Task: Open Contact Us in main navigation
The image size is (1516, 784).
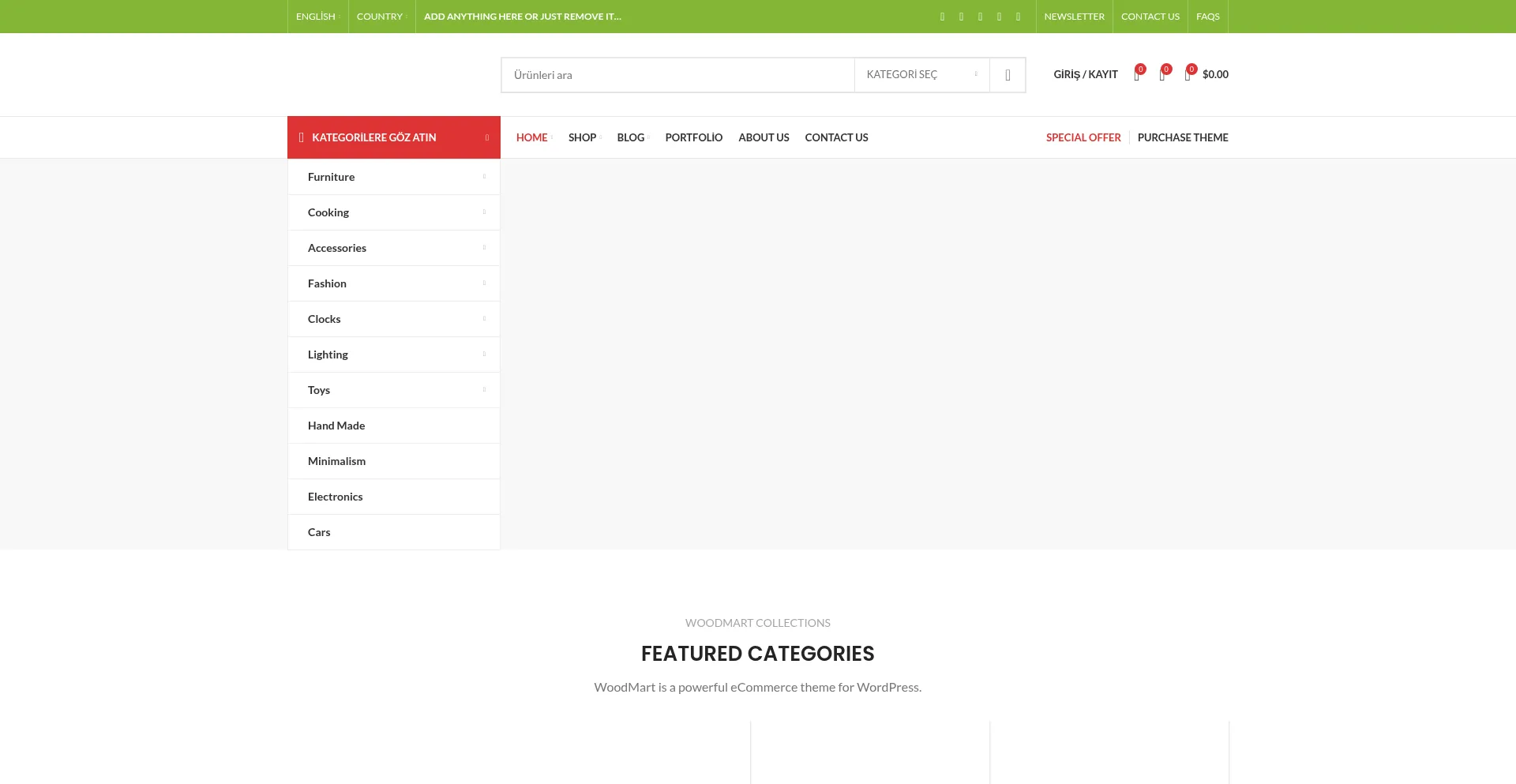Action: [836, 137]
